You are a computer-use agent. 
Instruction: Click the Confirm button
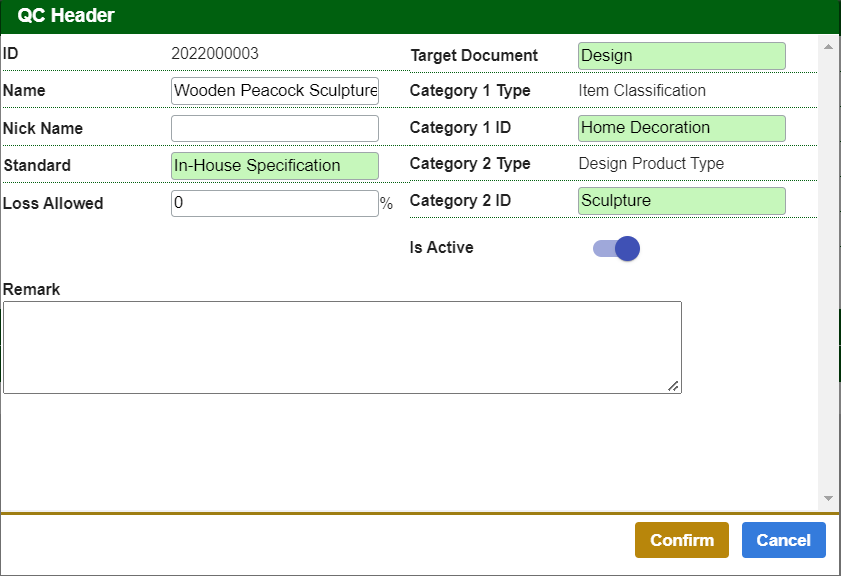(x=682, y=540)
